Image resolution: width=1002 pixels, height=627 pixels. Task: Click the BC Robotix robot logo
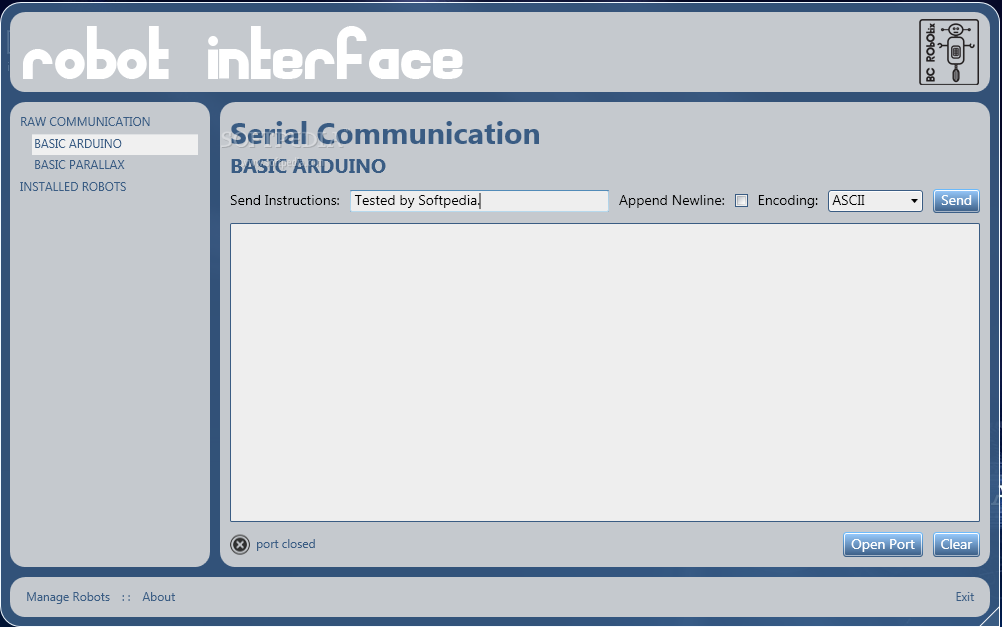(x=949, y=52)
